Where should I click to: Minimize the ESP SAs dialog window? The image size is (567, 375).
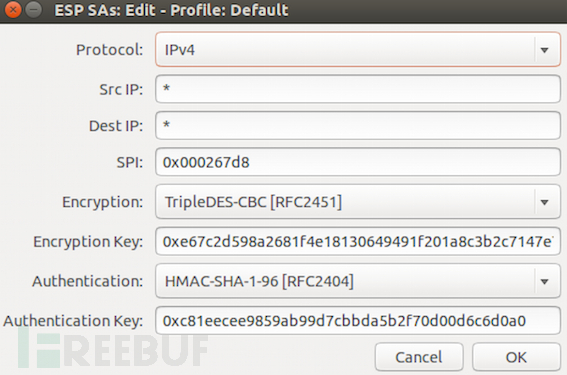point(34,10)
